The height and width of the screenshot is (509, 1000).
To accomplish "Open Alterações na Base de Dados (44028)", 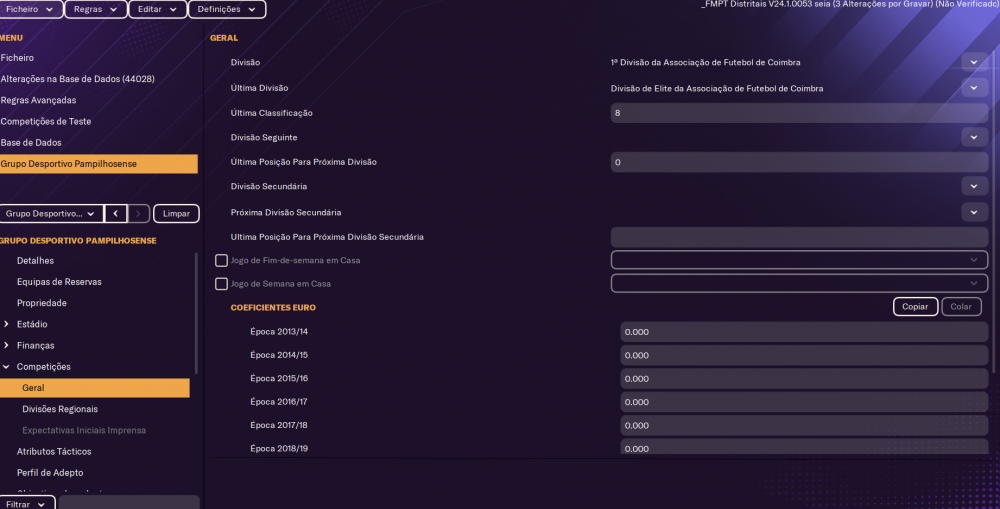I will (x=77, y=78).
